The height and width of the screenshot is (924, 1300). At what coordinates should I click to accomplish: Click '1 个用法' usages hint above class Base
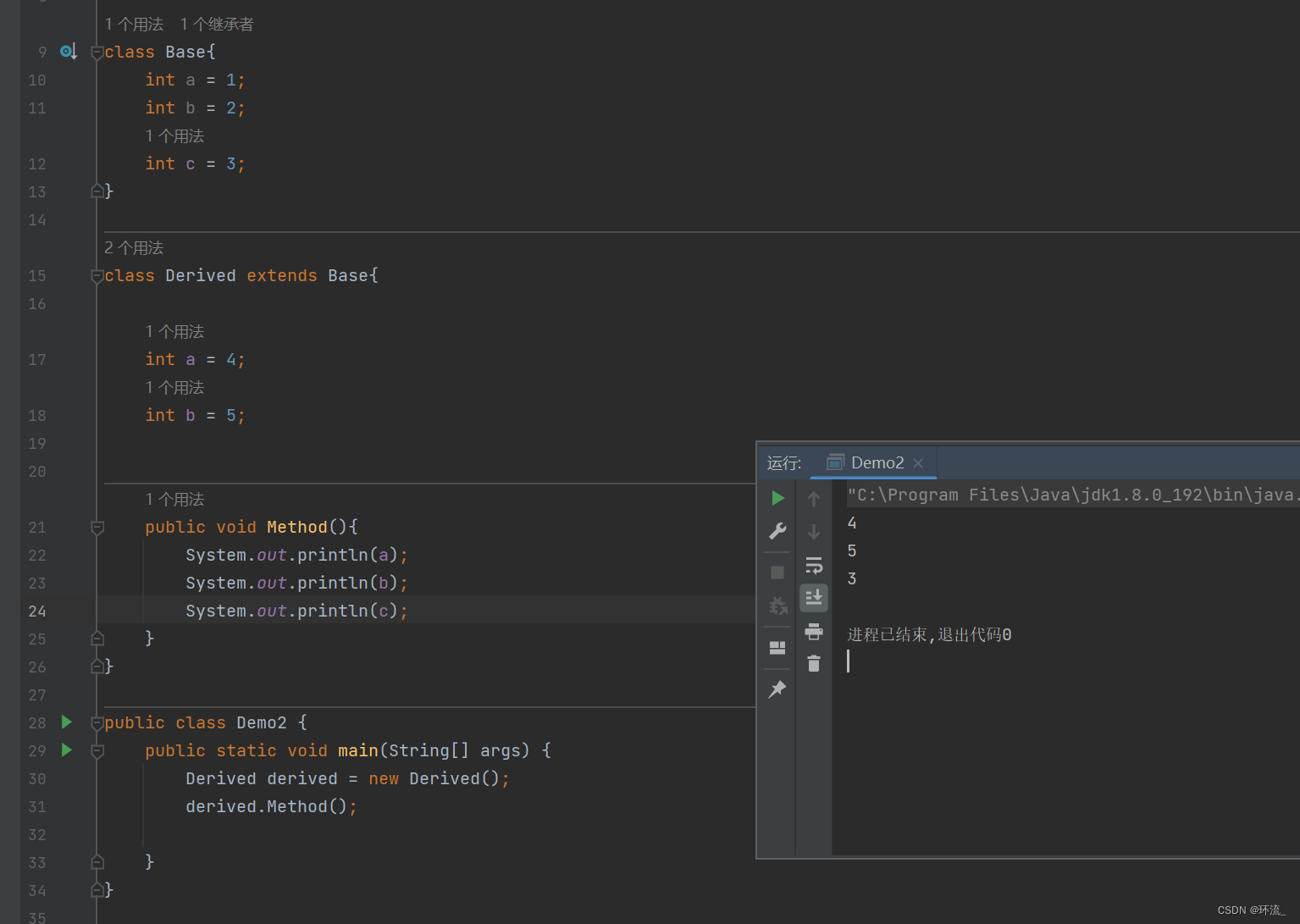(x=134, y=25)
